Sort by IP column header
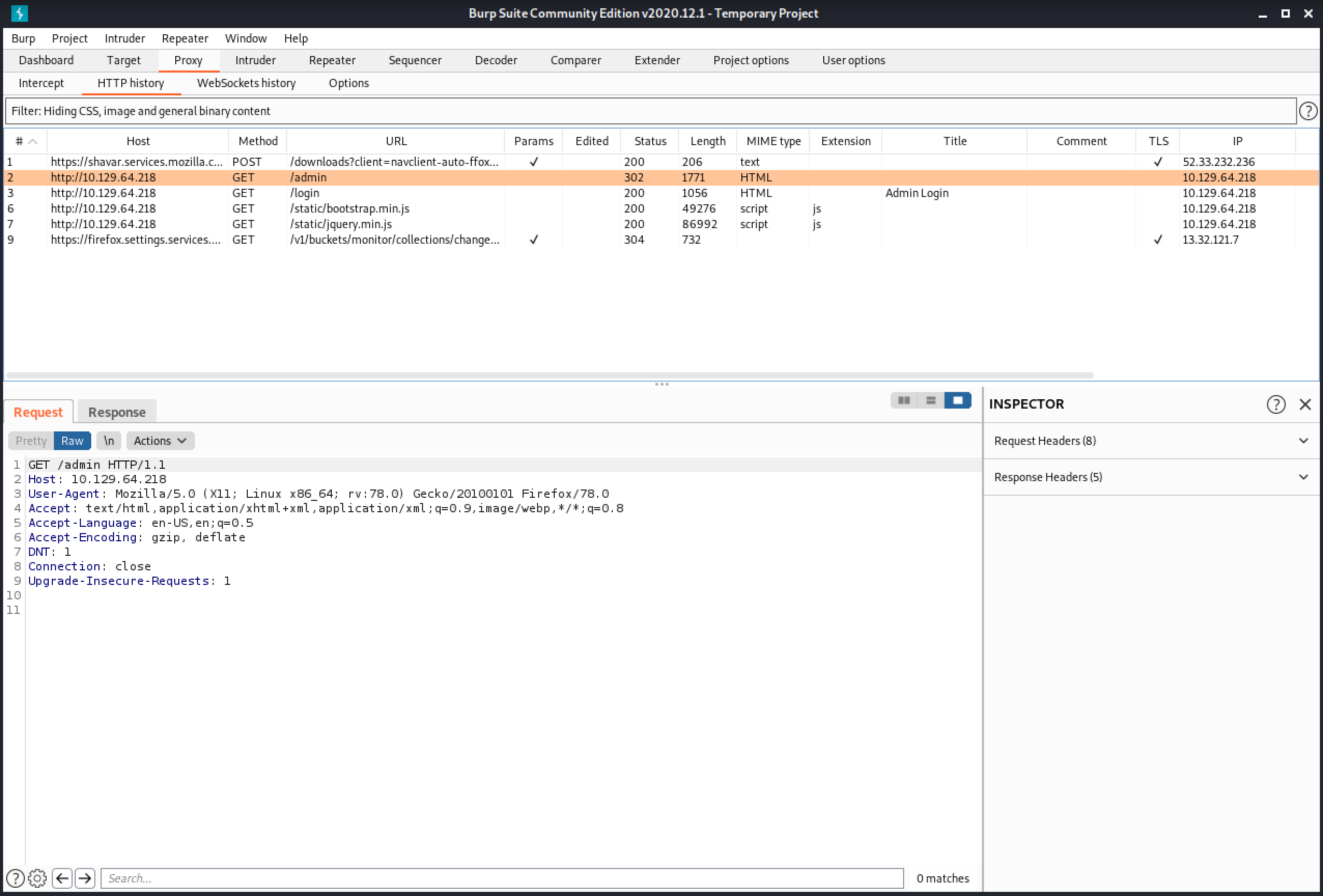 pos(1237,141)
